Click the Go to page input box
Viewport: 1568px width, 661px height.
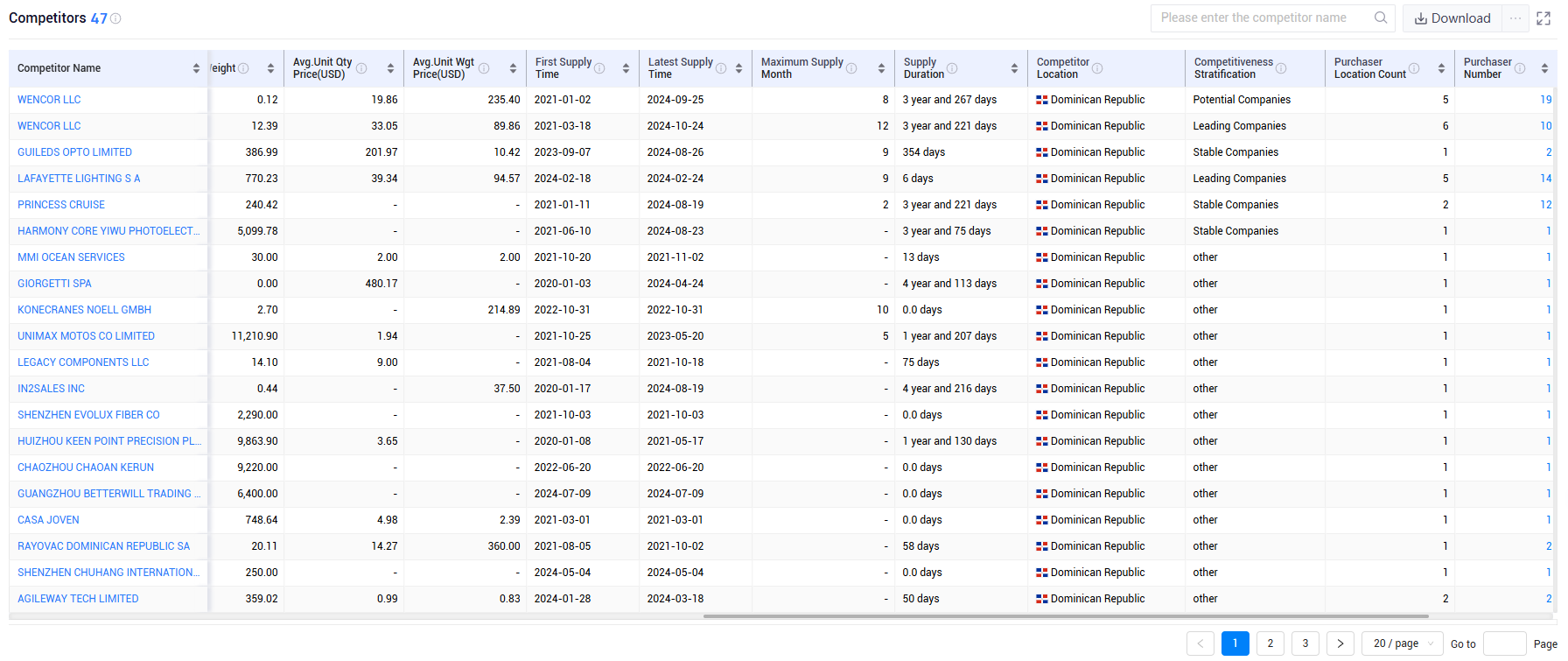point(1505,643)
